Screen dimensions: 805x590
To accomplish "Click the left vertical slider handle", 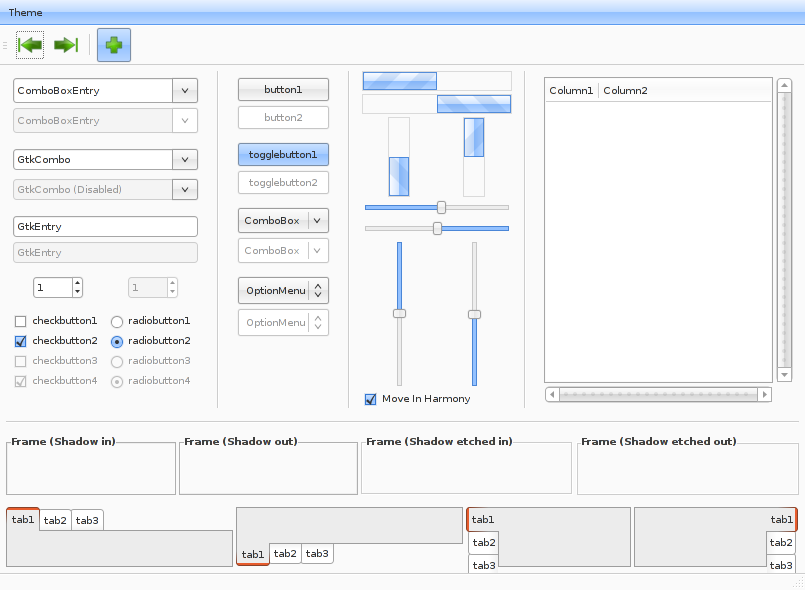I will coord(399,313).
